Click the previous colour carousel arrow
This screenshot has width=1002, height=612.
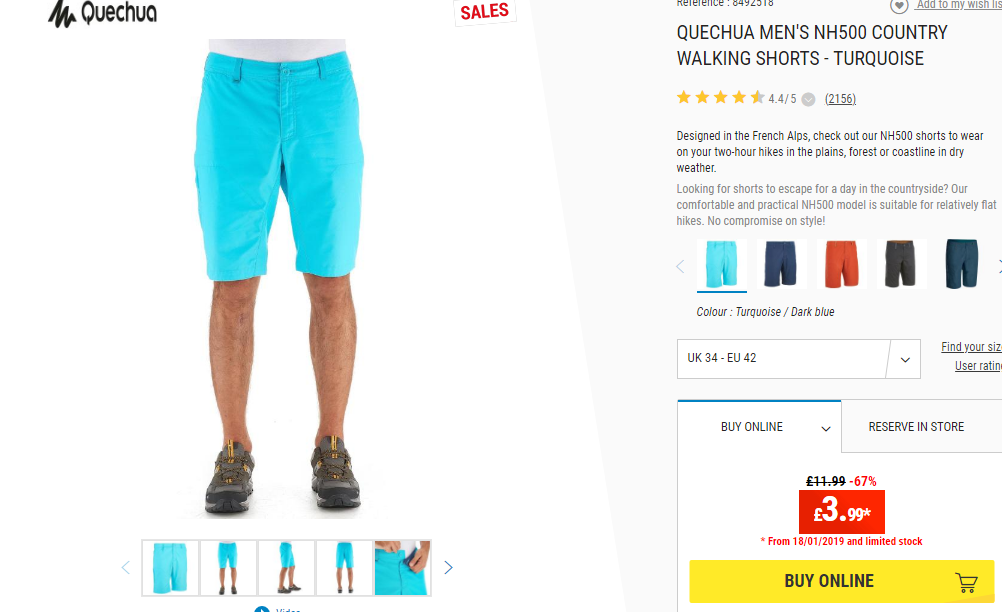(x=681, y=266)
